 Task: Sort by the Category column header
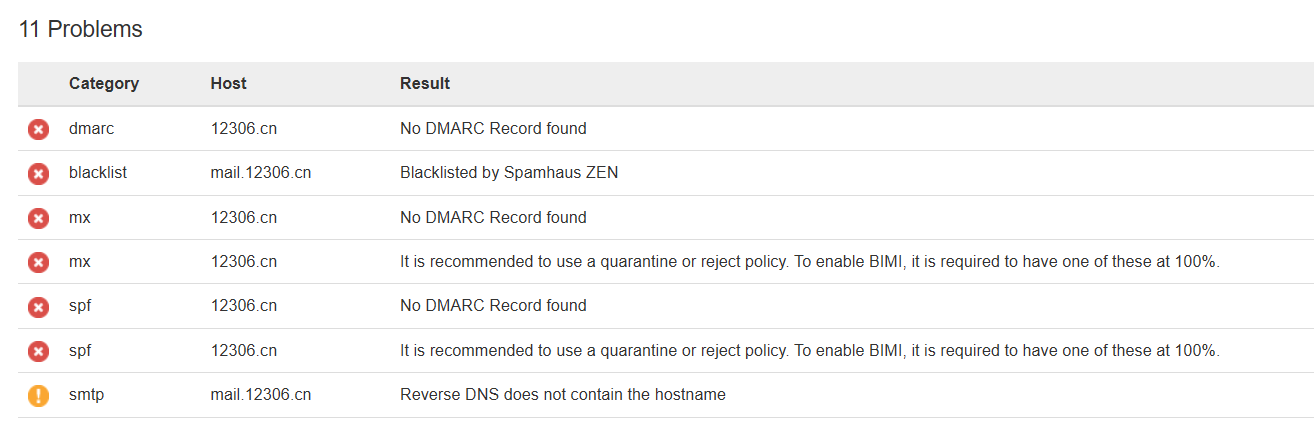(104, 84)
